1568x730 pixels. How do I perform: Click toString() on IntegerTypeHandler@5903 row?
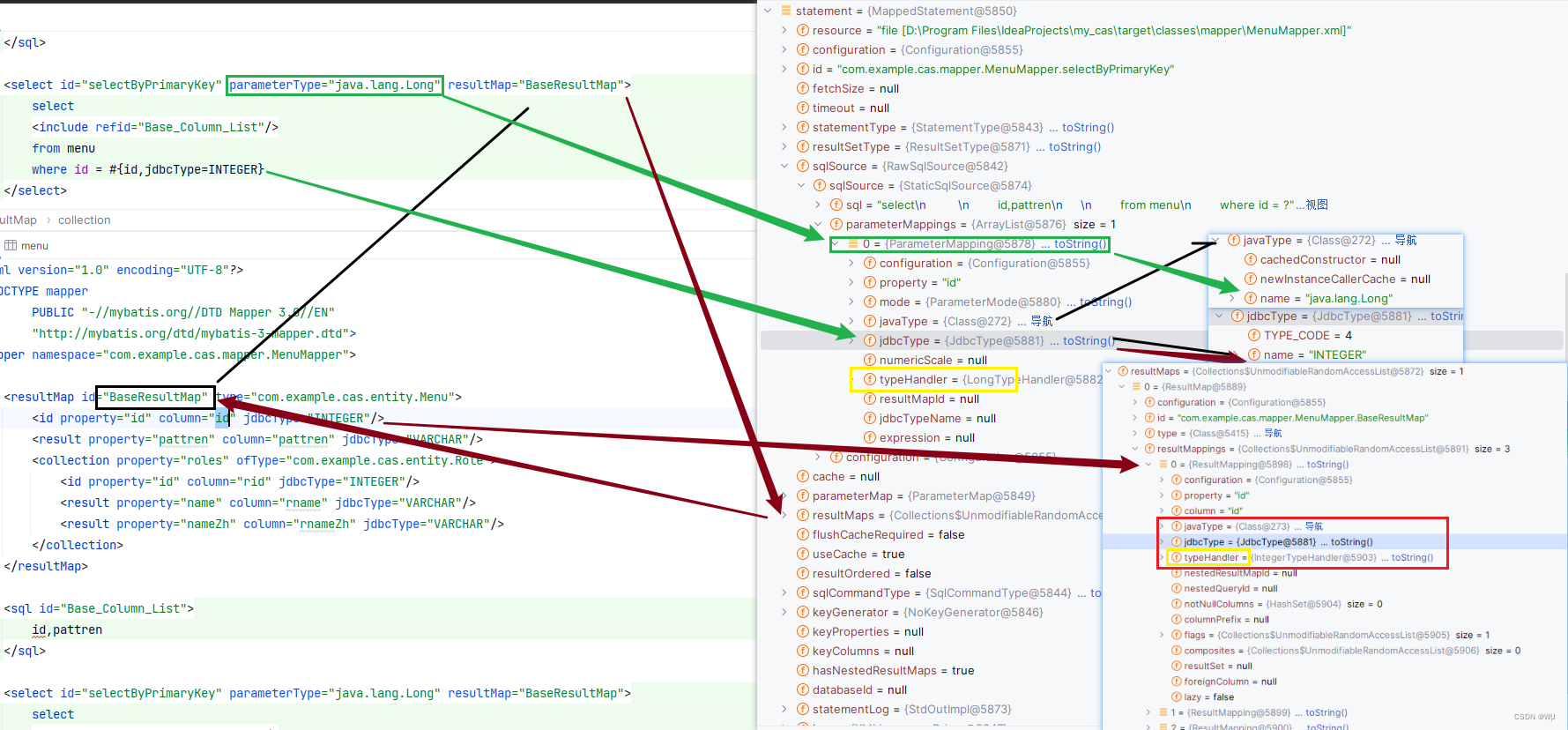1412,557
